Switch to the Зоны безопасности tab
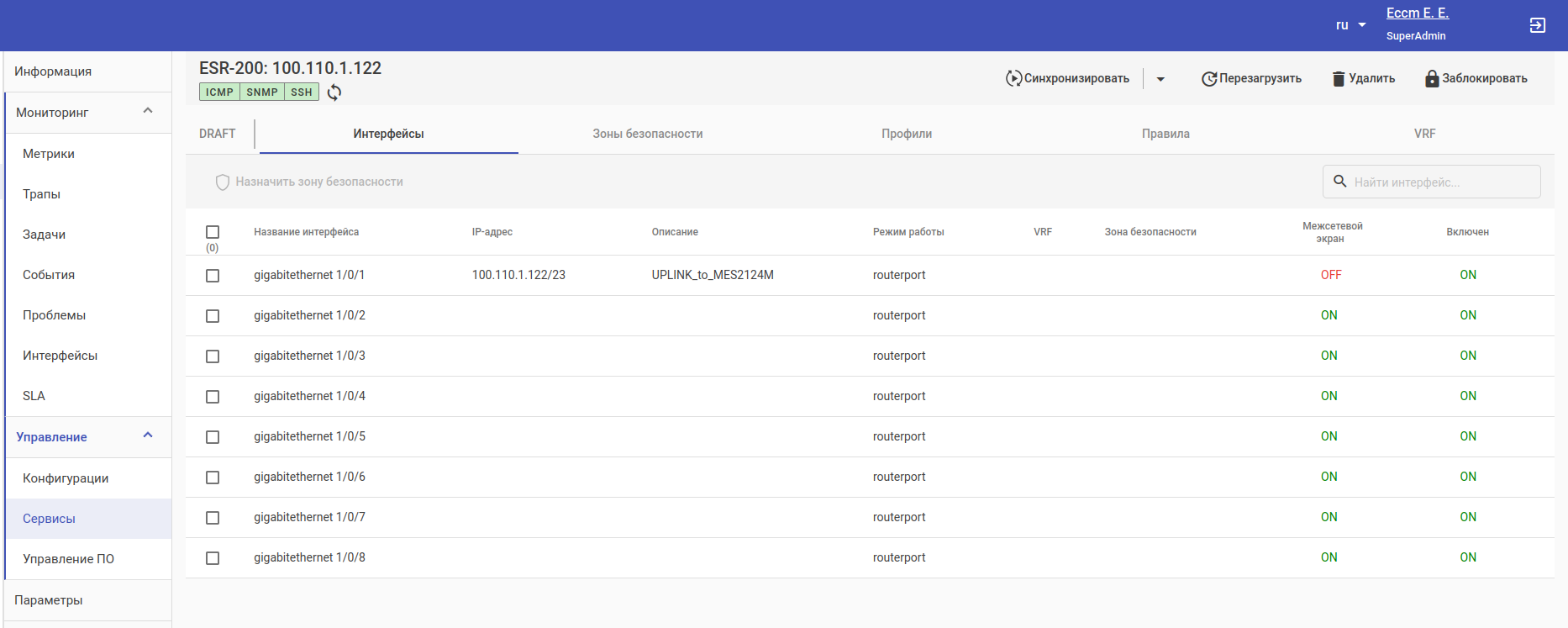This screenshot has width=1568, height=628. [647, 134]
